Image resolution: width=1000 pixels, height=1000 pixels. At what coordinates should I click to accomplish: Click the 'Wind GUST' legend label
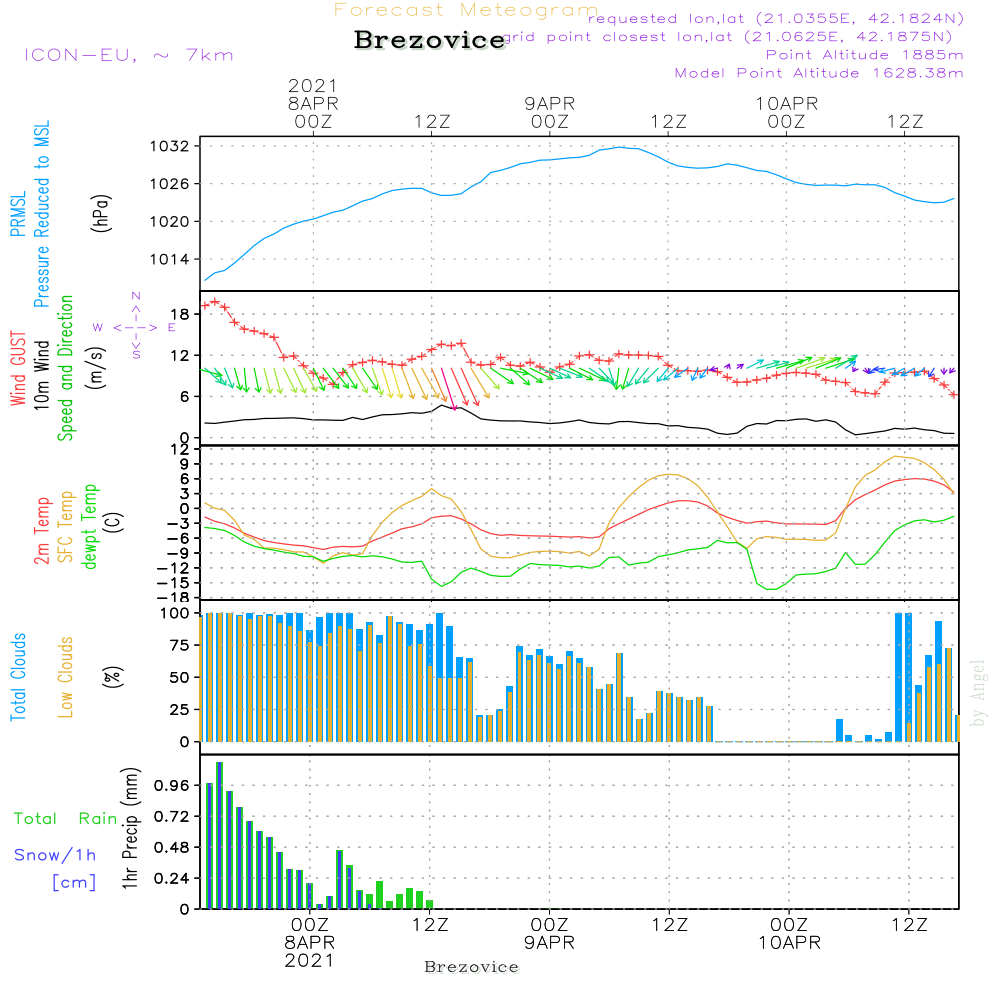[x=18, y=368]
